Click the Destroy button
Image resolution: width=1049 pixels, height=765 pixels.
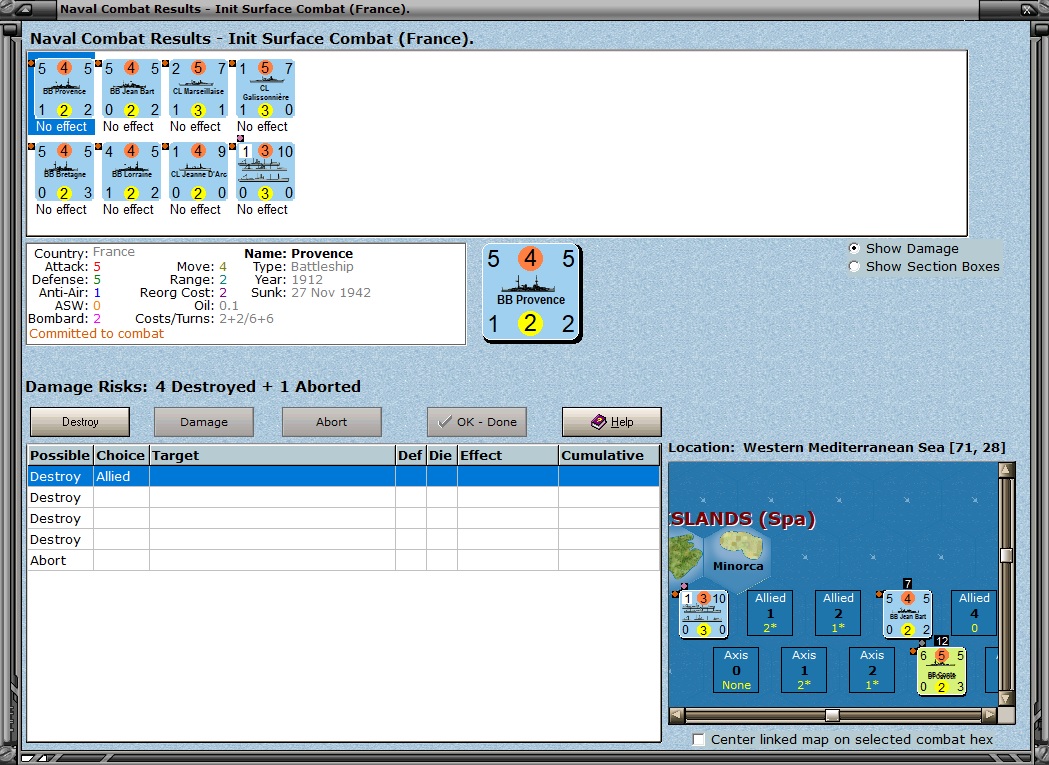(80, 422)
